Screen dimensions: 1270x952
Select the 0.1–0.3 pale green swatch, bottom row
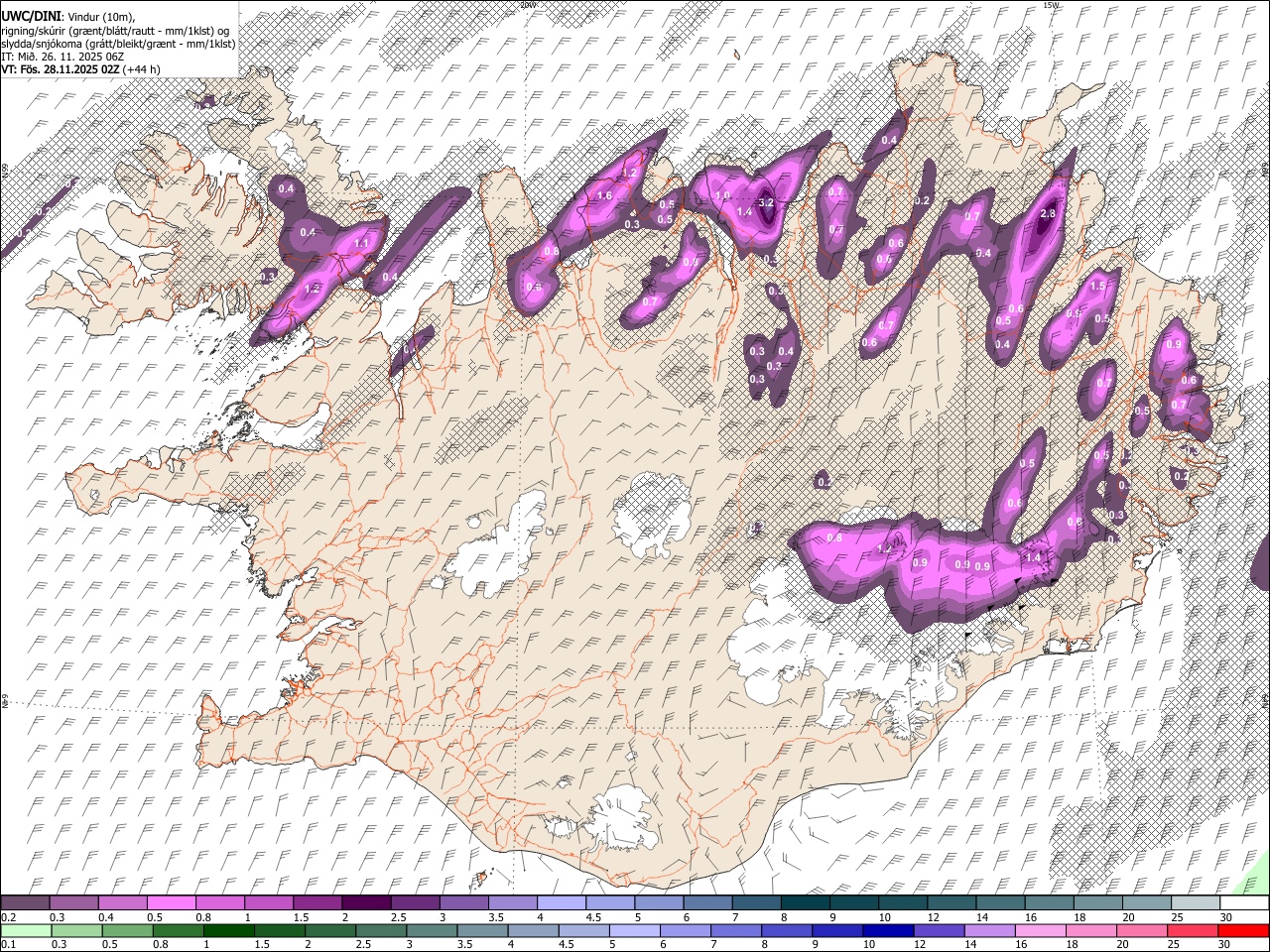coord(26,931)
